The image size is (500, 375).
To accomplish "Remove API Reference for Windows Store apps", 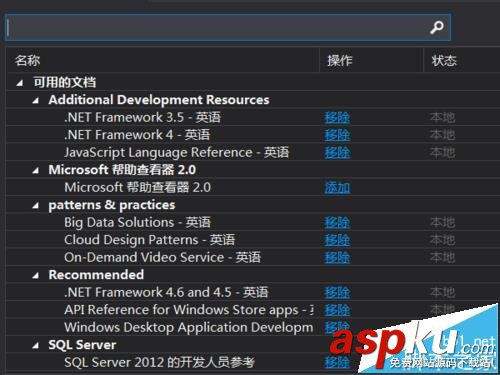I will (337, 310).
